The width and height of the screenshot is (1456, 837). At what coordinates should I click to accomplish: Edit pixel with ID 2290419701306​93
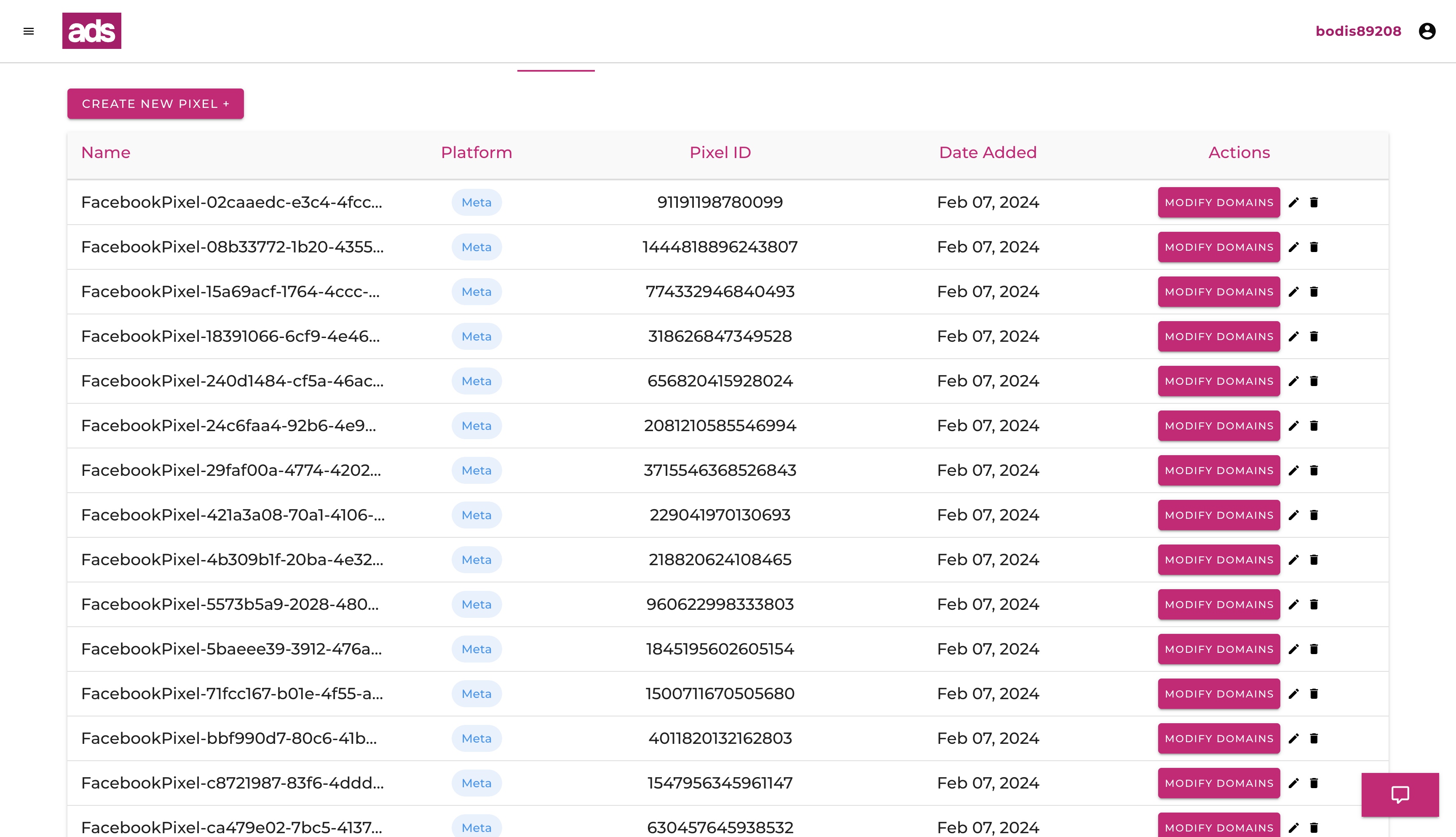click(x=1293, y=515)
